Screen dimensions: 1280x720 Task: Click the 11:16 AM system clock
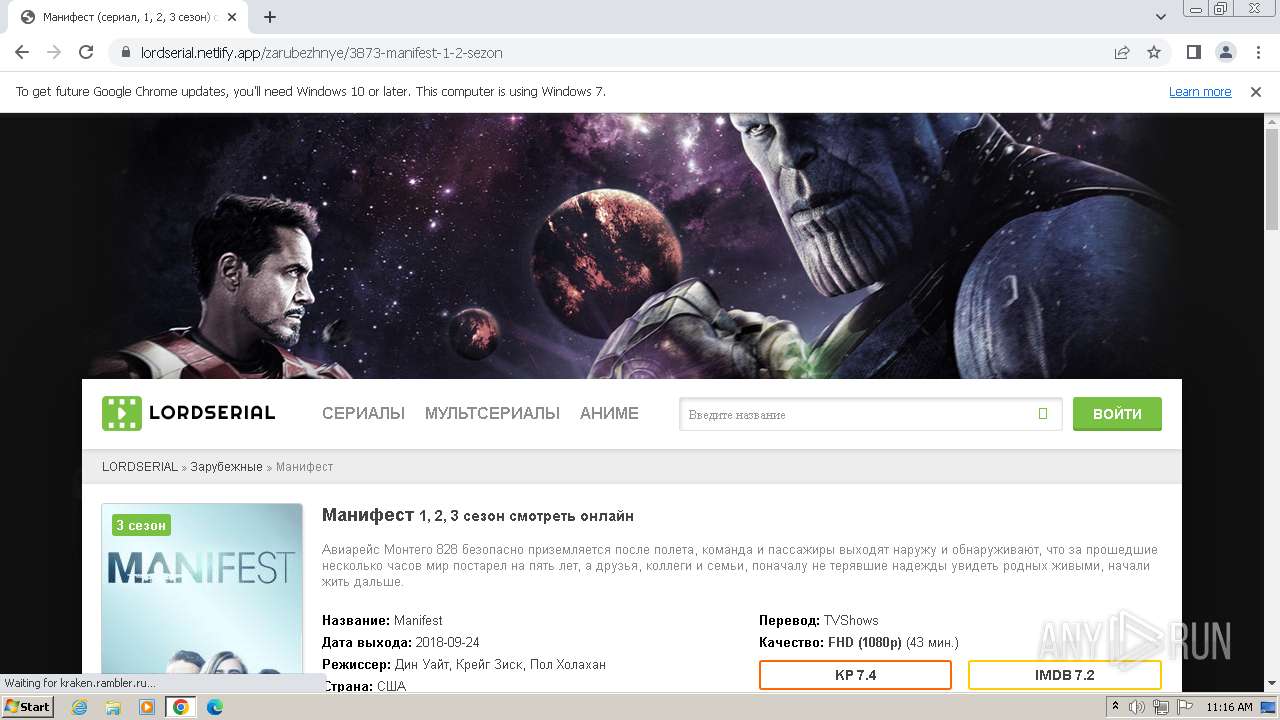(1229, 707)
